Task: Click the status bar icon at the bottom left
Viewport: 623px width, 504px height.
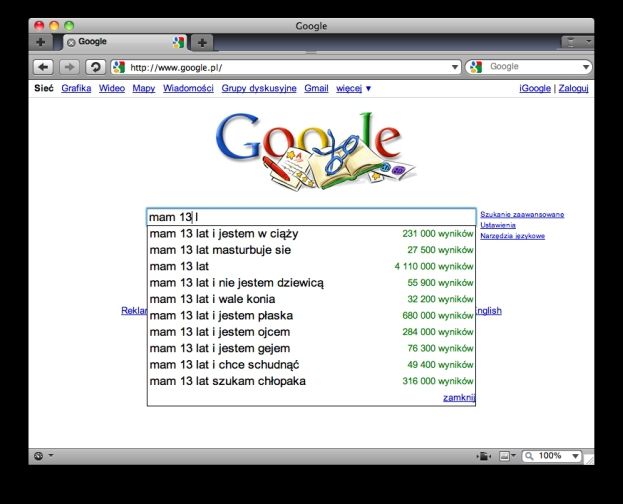Action: point(39,456)
